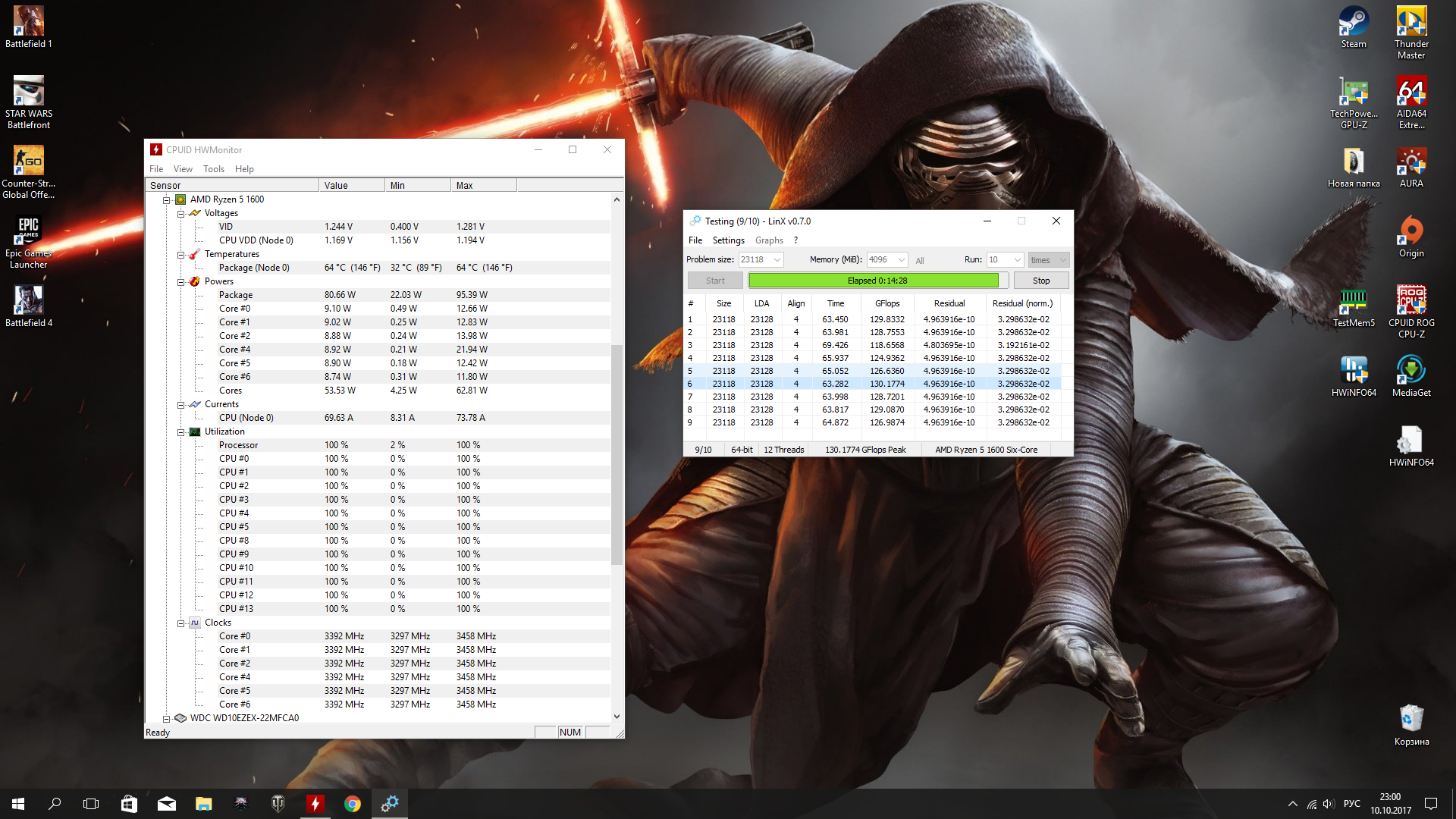Open Settings menu in LinX

coord(728,240)
